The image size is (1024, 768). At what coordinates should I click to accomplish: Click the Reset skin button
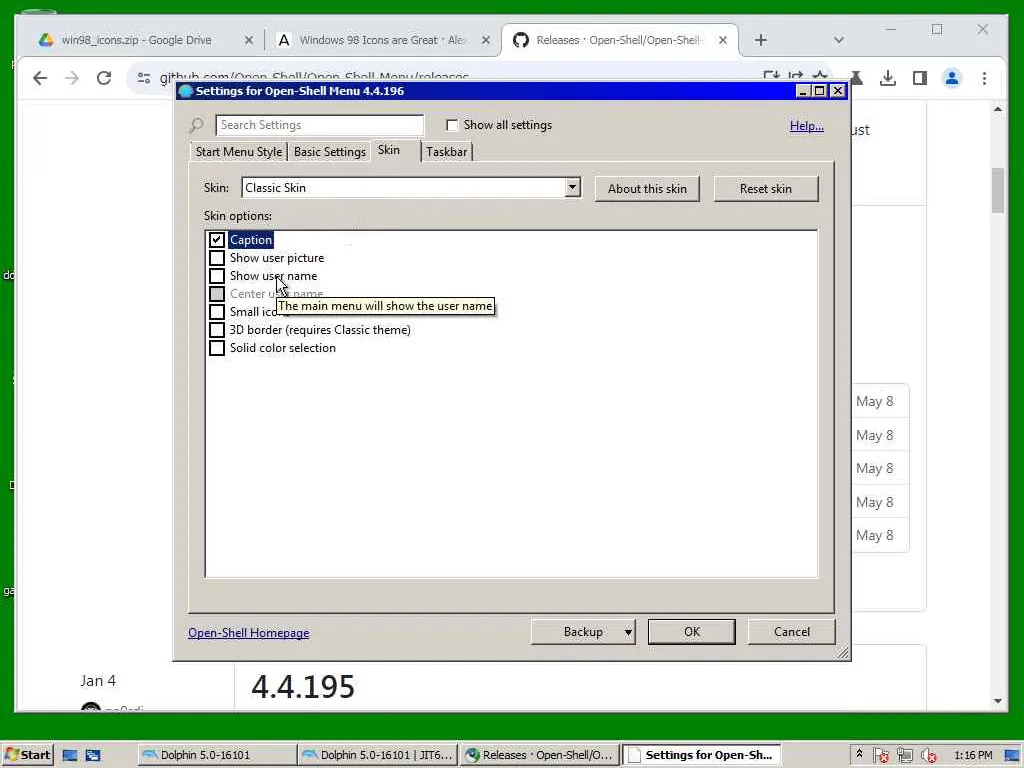pyautogui.click(x=765, y=189)
